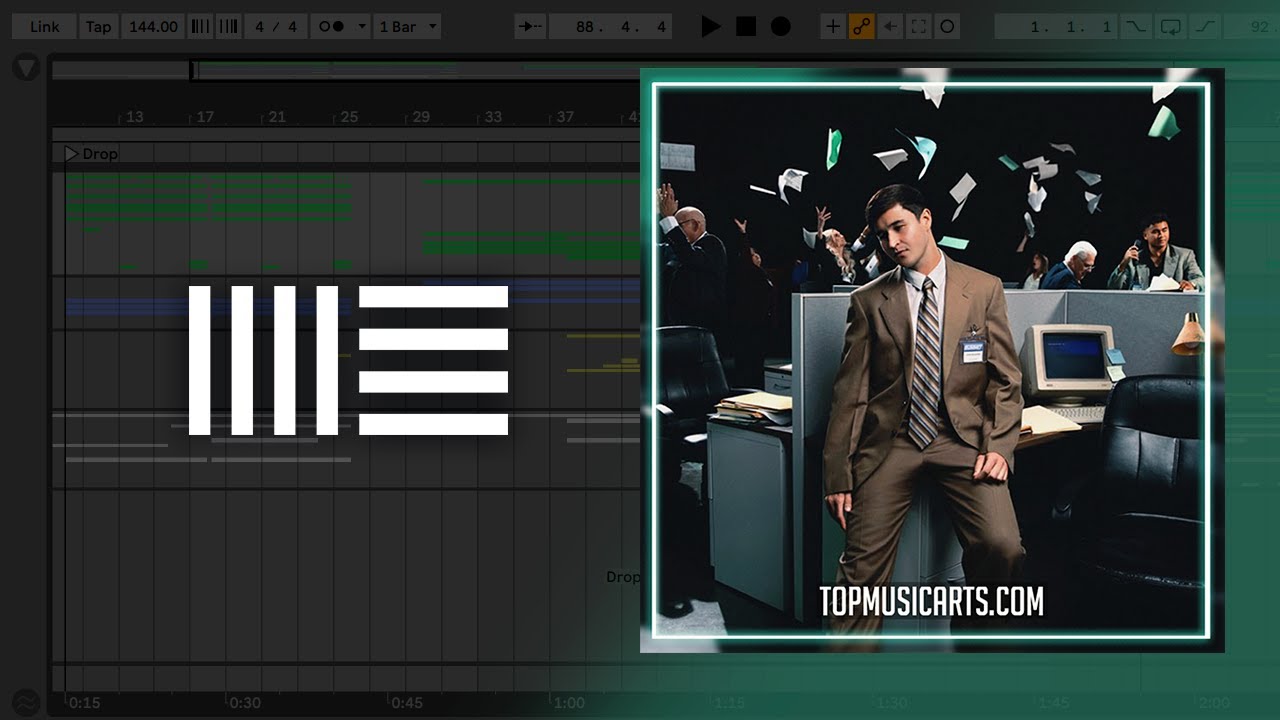Click the 0:45 time ruler mark
This screenshot has width=1280, height=720.
pyautogui.click(x=407, y=703)
